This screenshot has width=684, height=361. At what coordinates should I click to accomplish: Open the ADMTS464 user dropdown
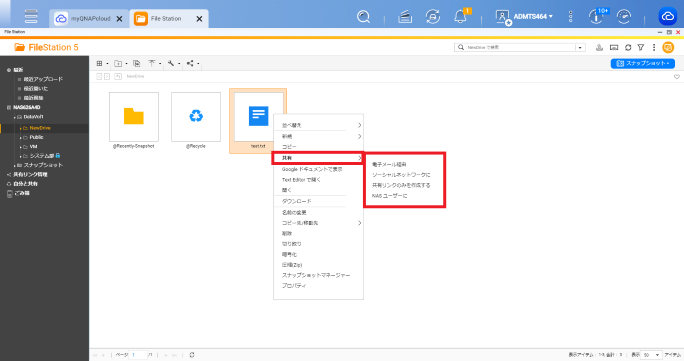(533, 17)
